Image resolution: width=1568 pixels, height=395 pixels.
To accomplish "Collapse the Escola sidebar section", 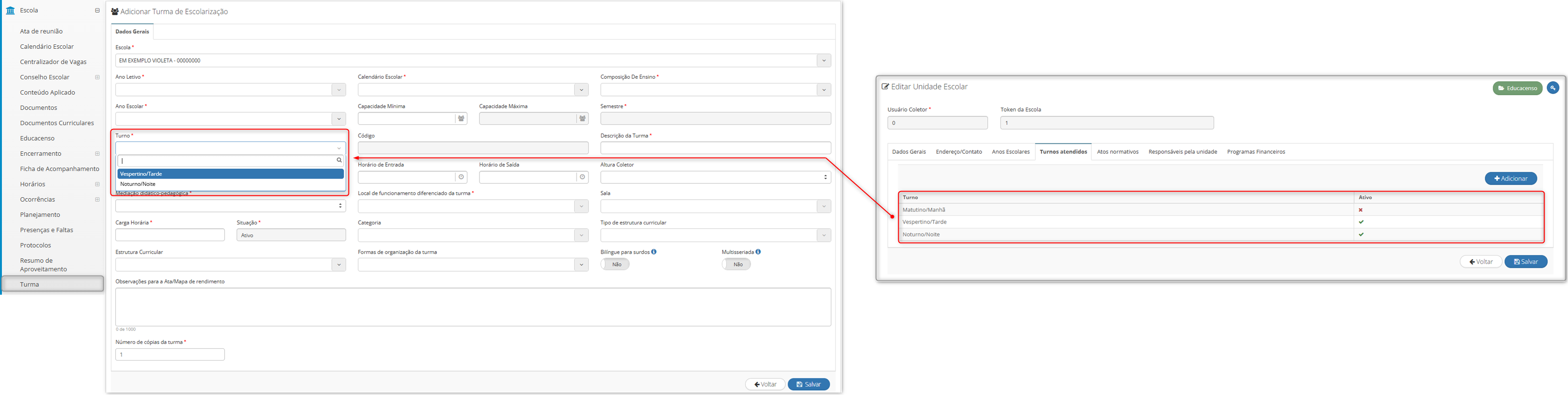I will click(x=98, y=11).
